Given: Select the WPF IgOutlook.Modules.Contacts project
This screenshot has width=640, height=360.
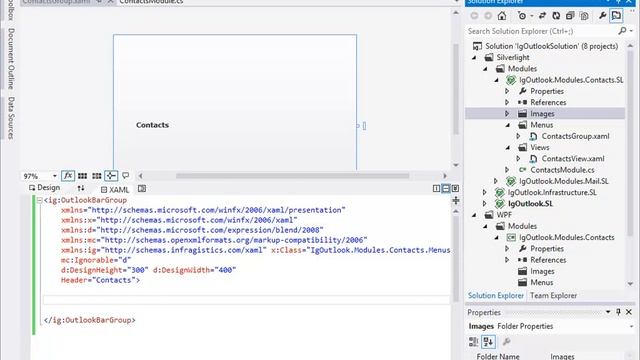Looking at the screenshot, I should pyautogui.click(x=567, y=238).
